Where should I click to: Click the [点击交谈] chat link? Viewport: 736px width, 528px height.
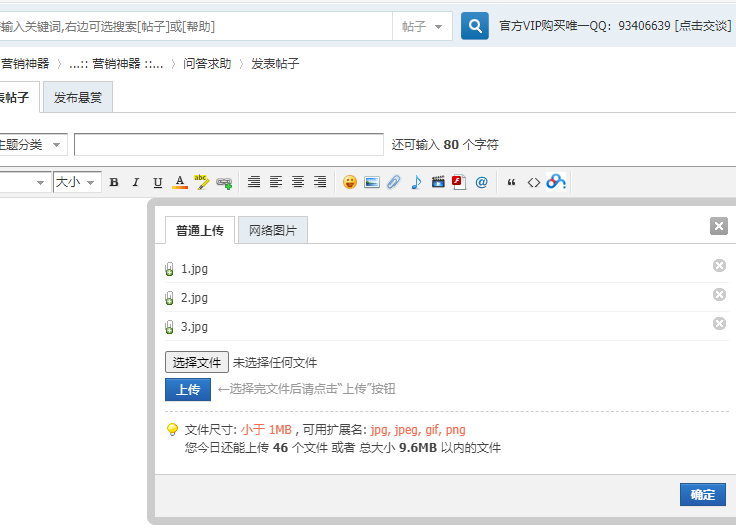(x=703, y=26)
